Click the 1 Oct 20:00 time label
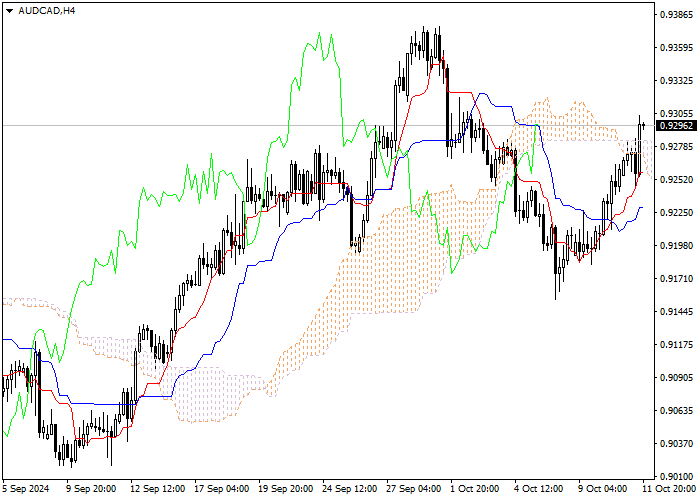700x500 pixels. 475,489
